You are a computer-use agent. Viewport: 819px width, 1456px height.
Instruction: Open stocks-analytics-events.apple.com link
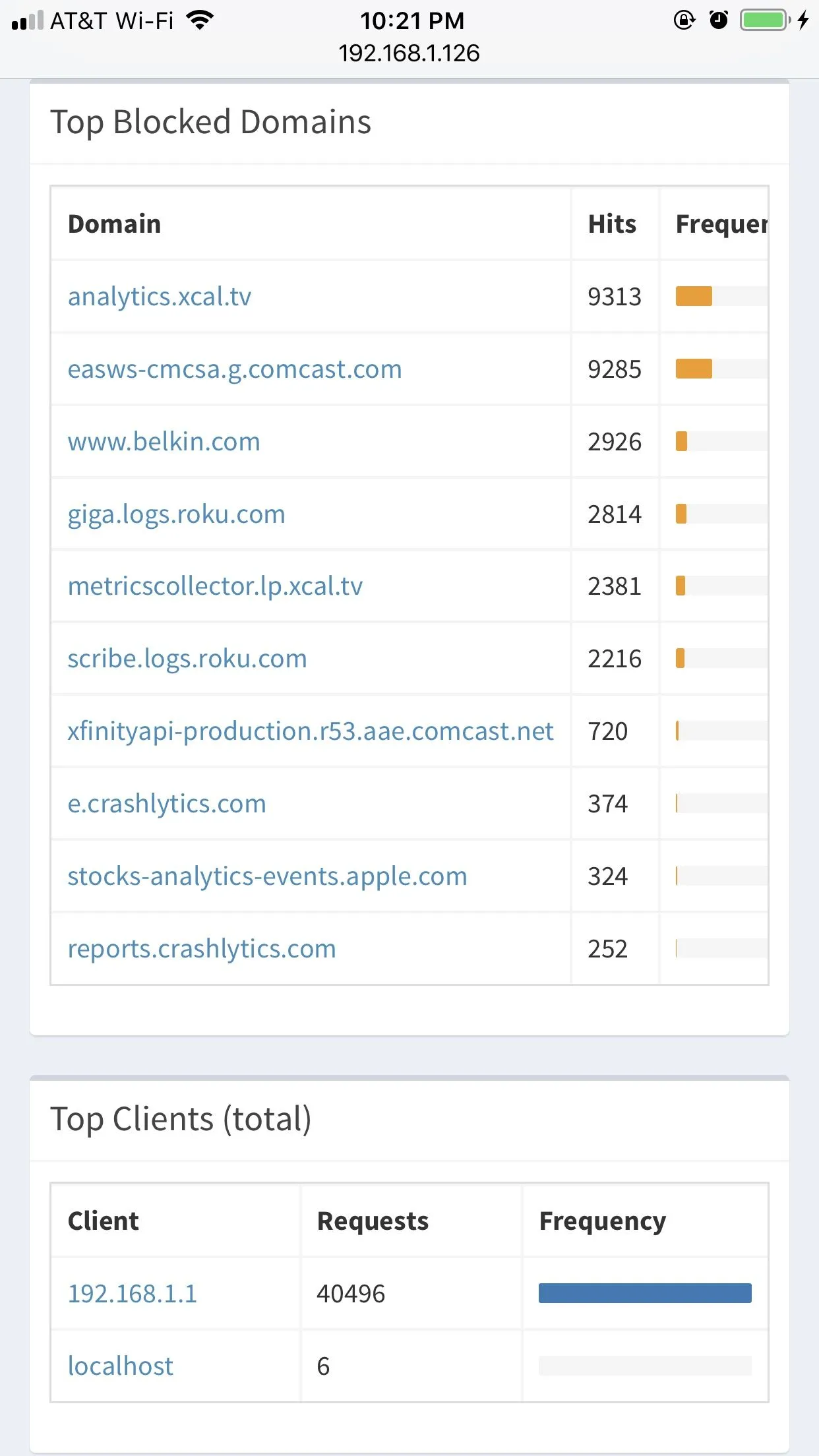click(267, 876)
